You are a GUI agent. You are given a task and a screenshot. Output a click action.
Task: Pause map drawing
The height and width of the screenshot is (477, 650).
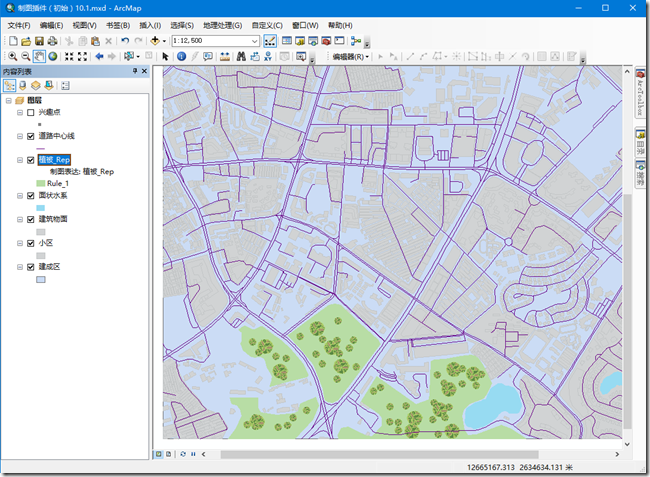coord(193,454)
